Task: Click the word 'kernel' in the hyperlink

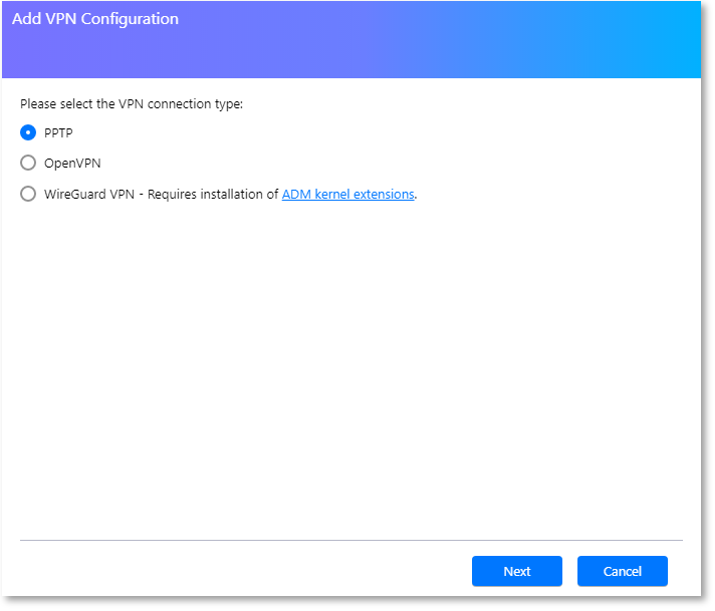Action: (332, 194)
